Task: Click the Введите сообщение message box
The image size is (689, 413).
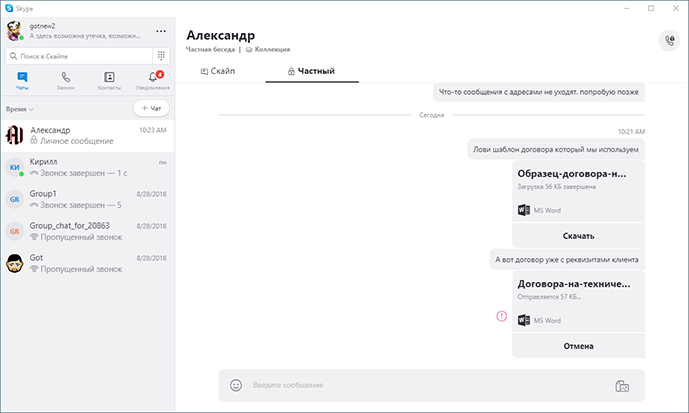Action: [420, 385]
